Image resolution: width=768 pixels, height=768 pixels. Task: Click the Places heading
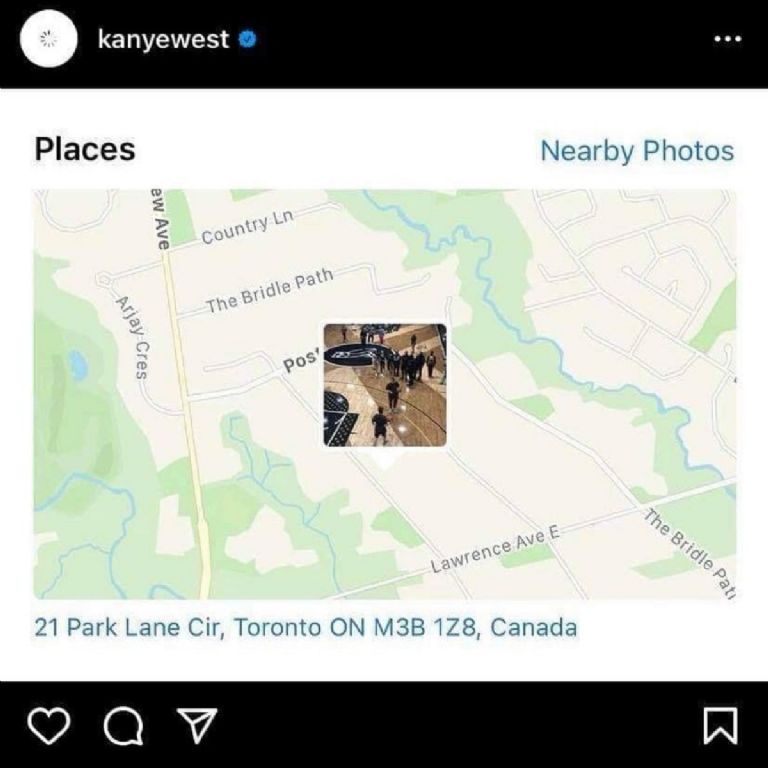coord(85,149)
